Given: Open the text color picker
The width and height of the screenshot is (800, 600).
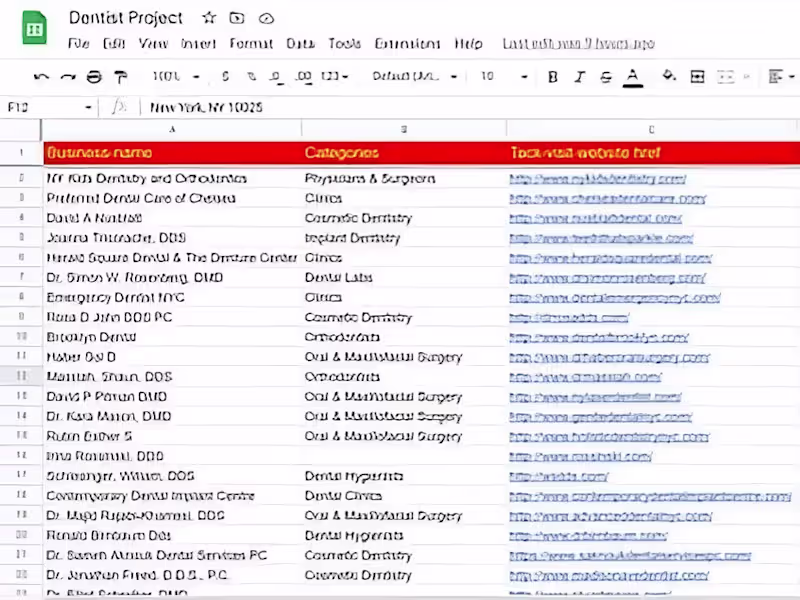Looking at the screenshot, I should (633, 78).
